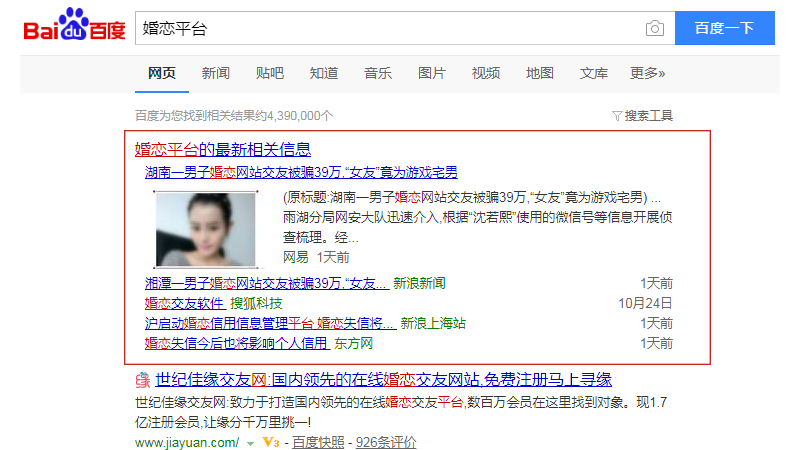This screenshot has width=800, height=450.
Task: Click the 百度一下 search button
Action: [x=724, y=28]
